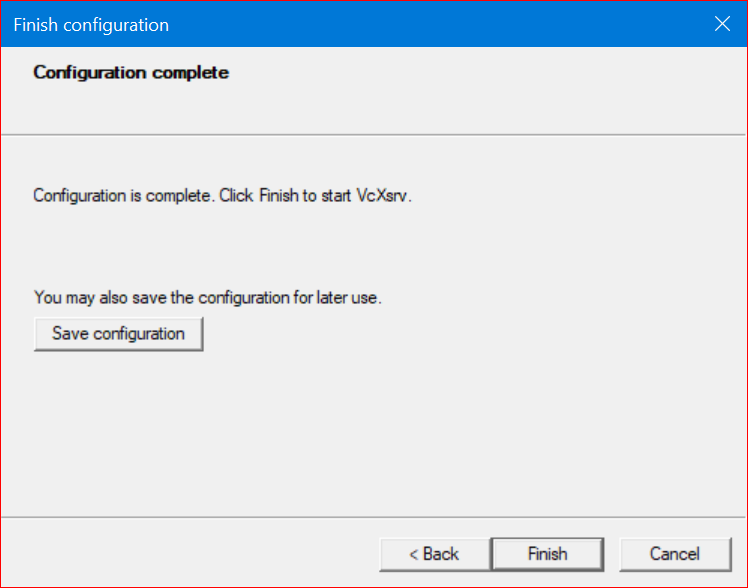Click the word 'complete' in the bold heading
The image size is (748, 588).
point(190,72)
